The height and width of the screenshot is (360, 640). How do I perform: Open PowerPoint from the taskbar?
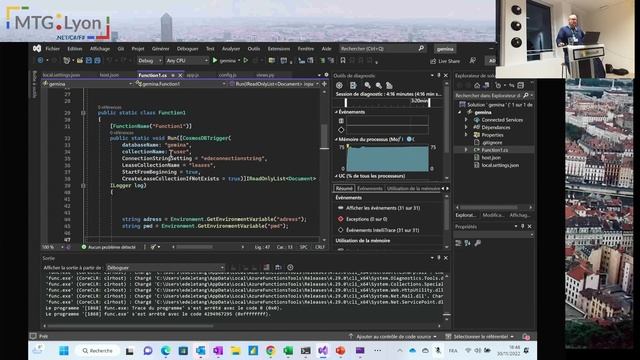coord(340,351)
